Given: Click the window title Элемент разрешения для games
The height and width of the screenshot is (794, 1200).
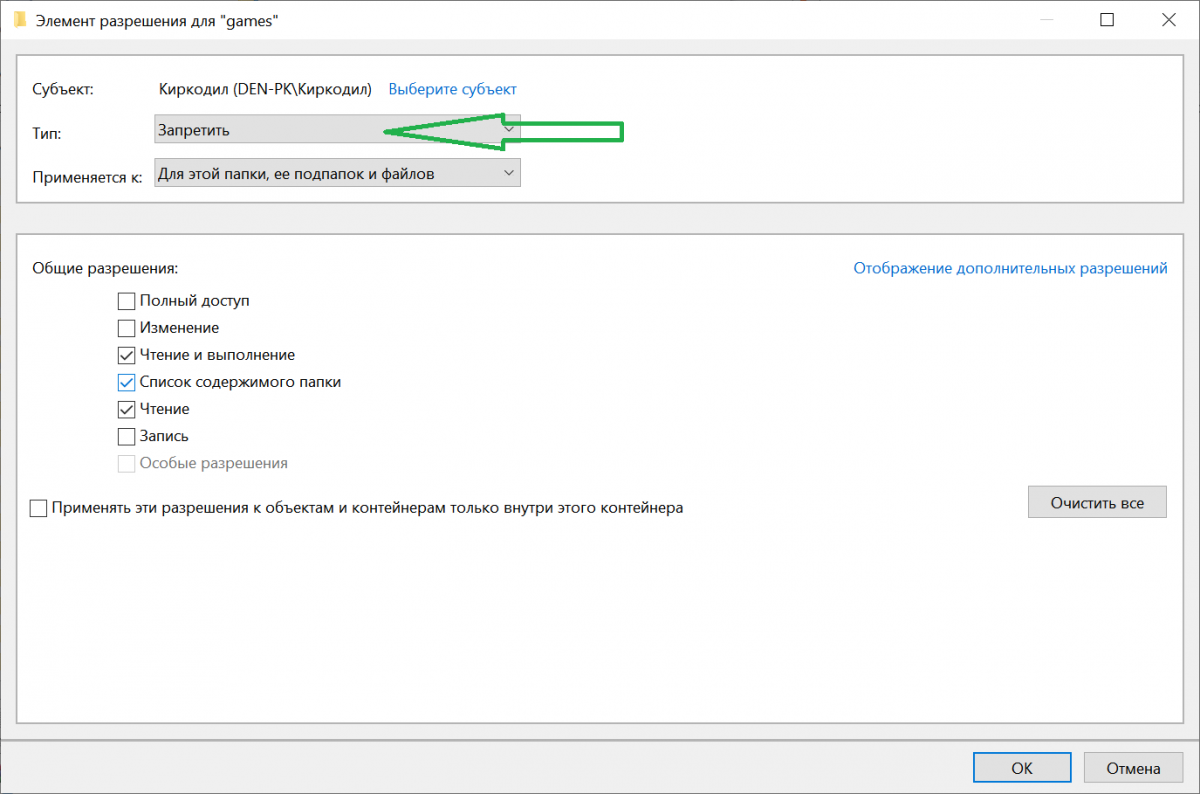Looking at the screenshot, I should click(x=156, y=20).
